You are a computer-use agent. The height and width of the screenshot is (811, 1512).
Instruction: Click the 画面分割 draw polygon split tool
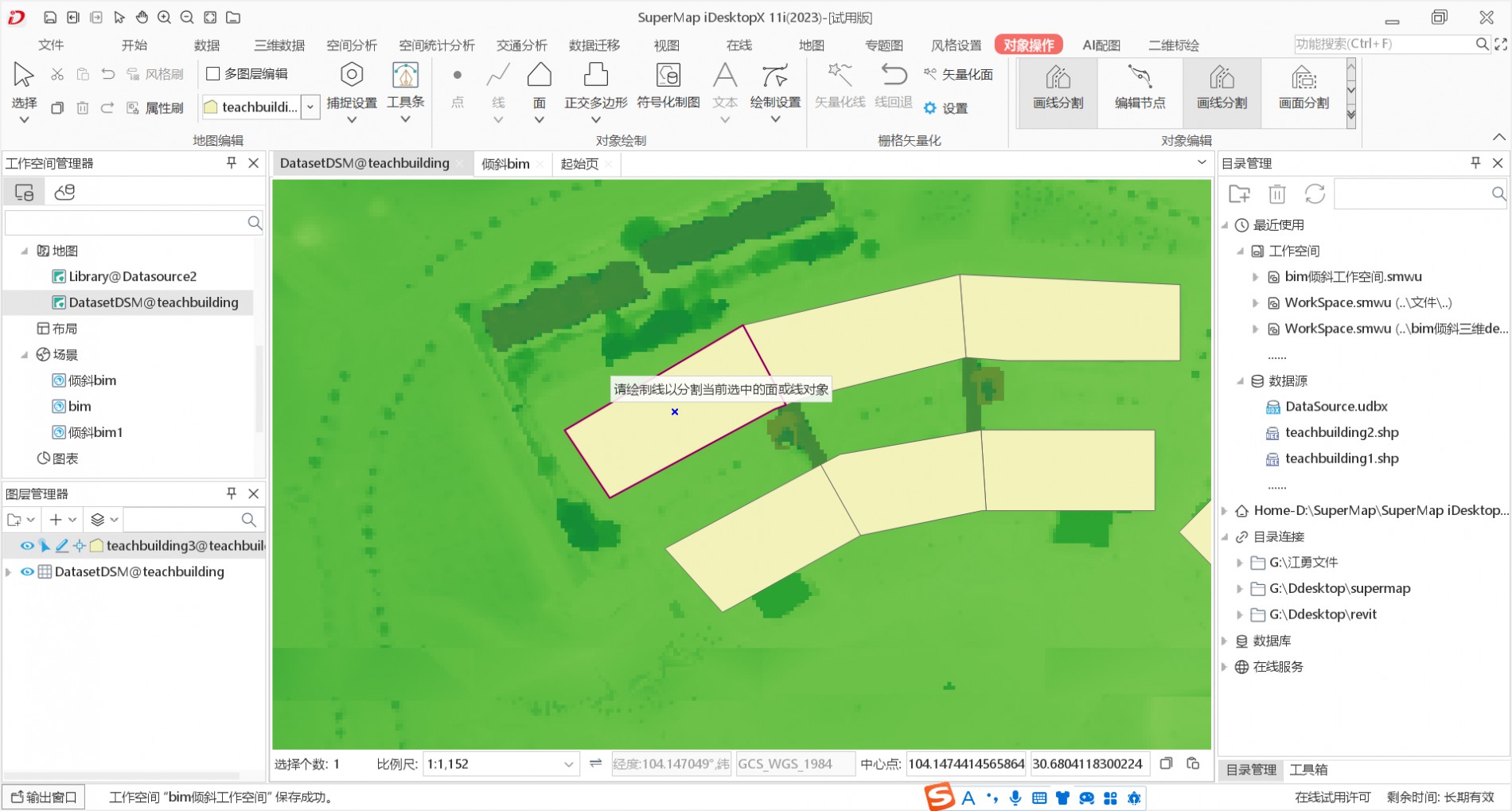1304,89
